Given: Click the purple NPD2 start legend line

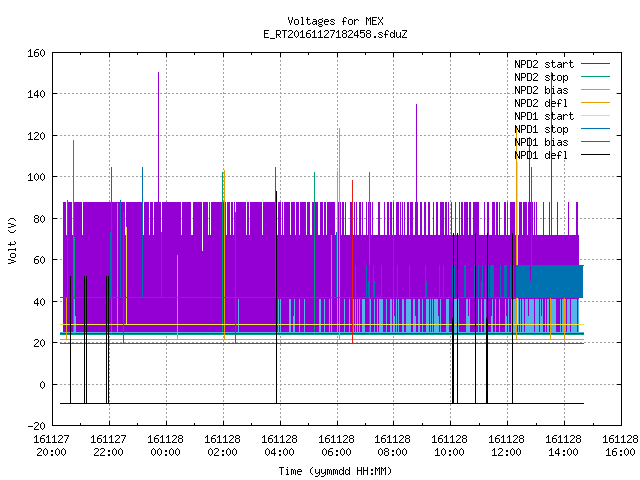Looking at the screenshot, I should click(x=595, y=64).
